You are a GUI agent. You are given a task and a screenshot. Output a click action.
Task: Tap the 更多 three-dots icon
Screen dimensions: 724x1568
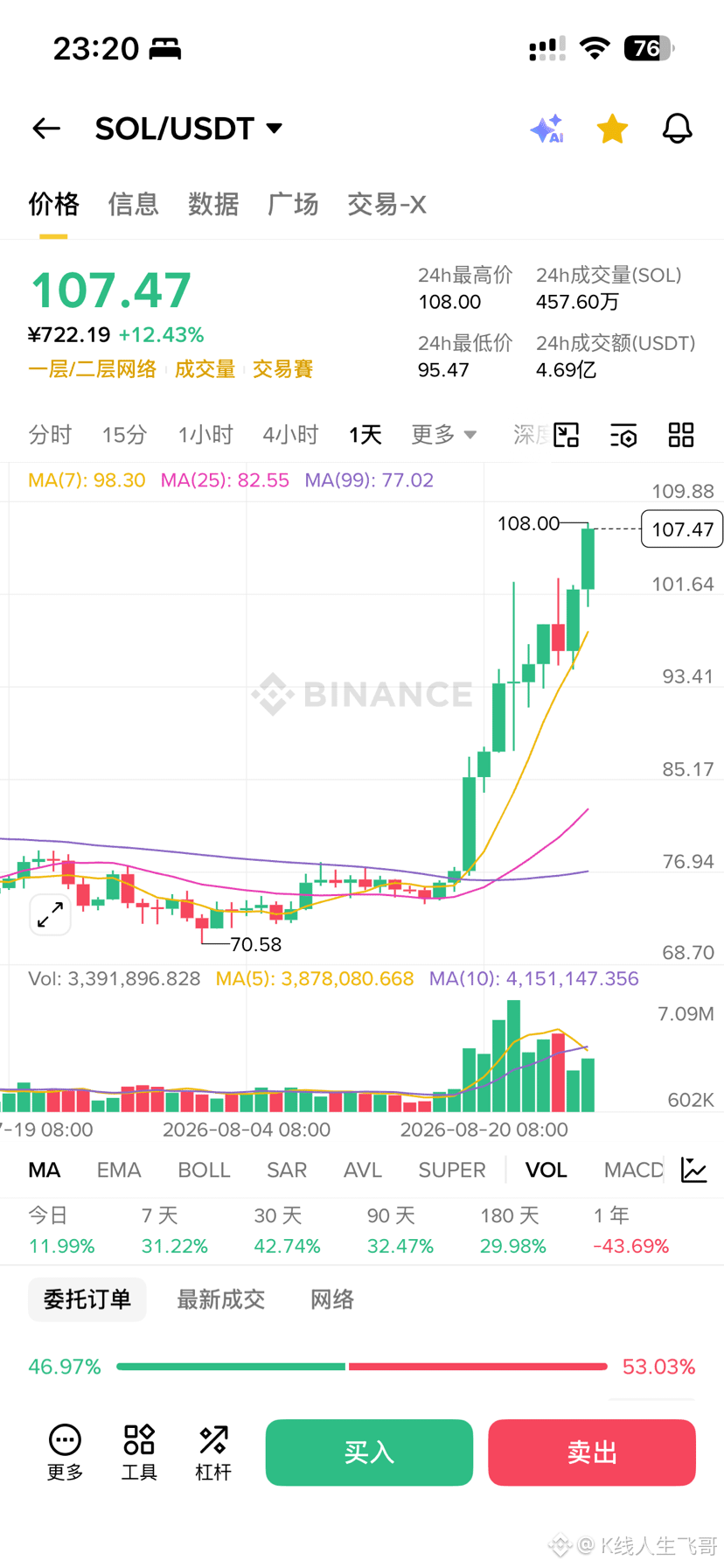coord(65,1452)
